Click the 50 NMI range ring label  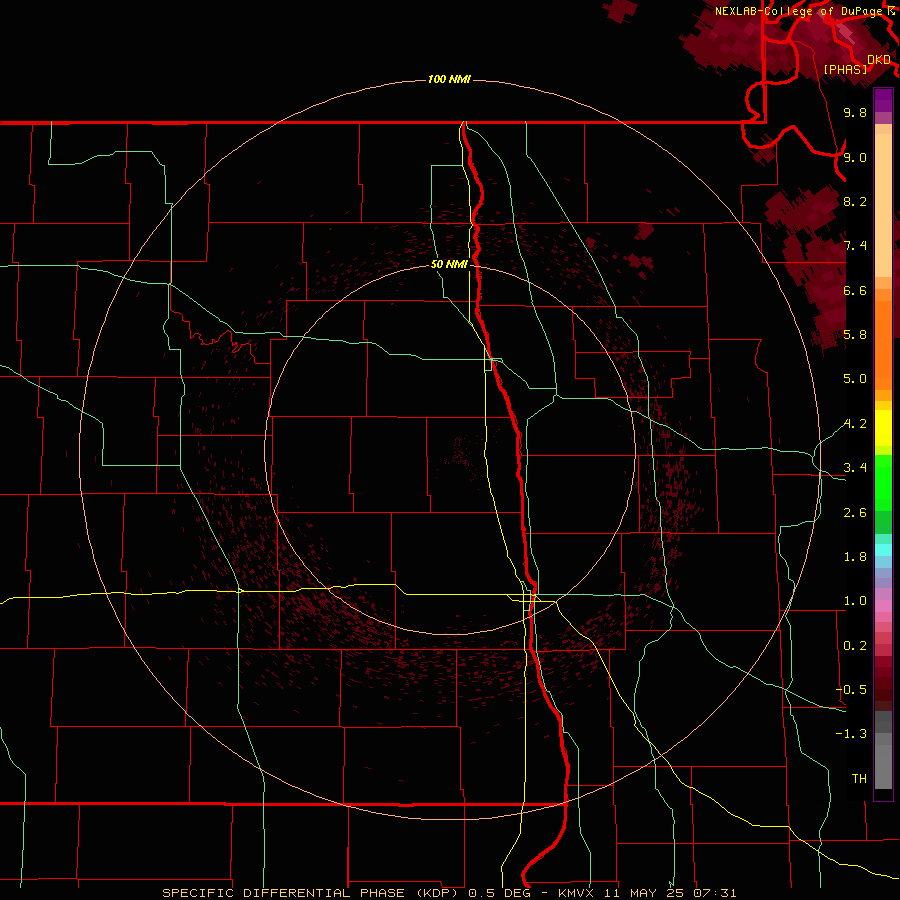click(449, 264)
